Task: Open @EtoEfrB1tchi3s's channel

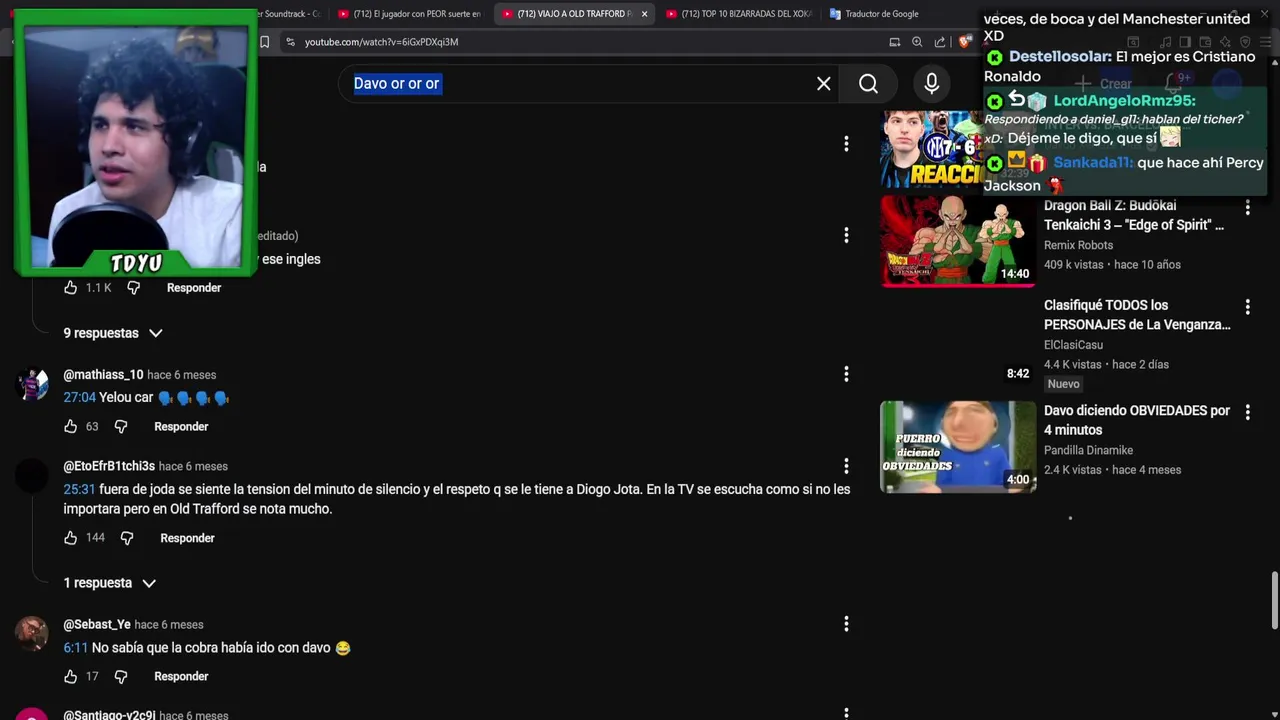Action: [109, 467]
